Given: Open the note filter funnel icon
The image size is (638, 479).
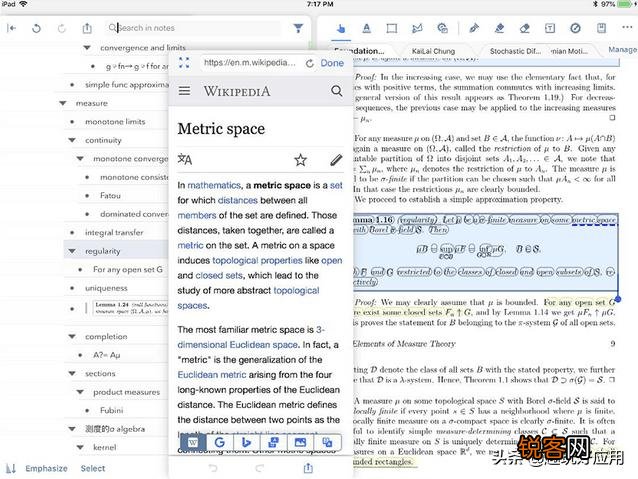Looking at the screenshot, I should (298, 28).
